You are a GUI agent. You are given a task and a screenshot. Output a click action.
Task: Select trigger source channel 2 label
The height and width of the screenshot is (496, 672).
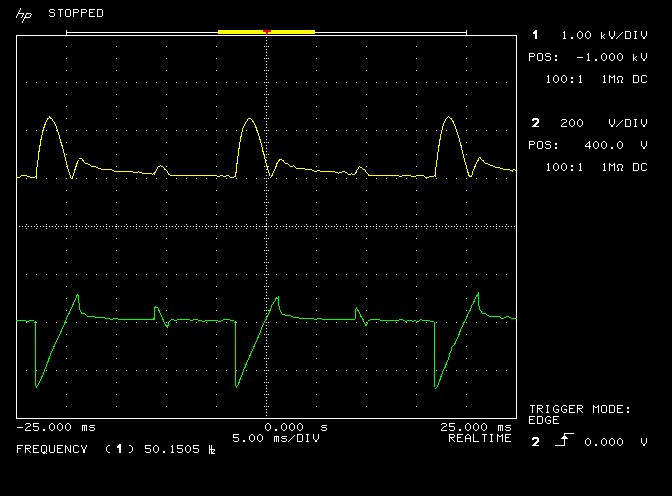pos(536,442)
